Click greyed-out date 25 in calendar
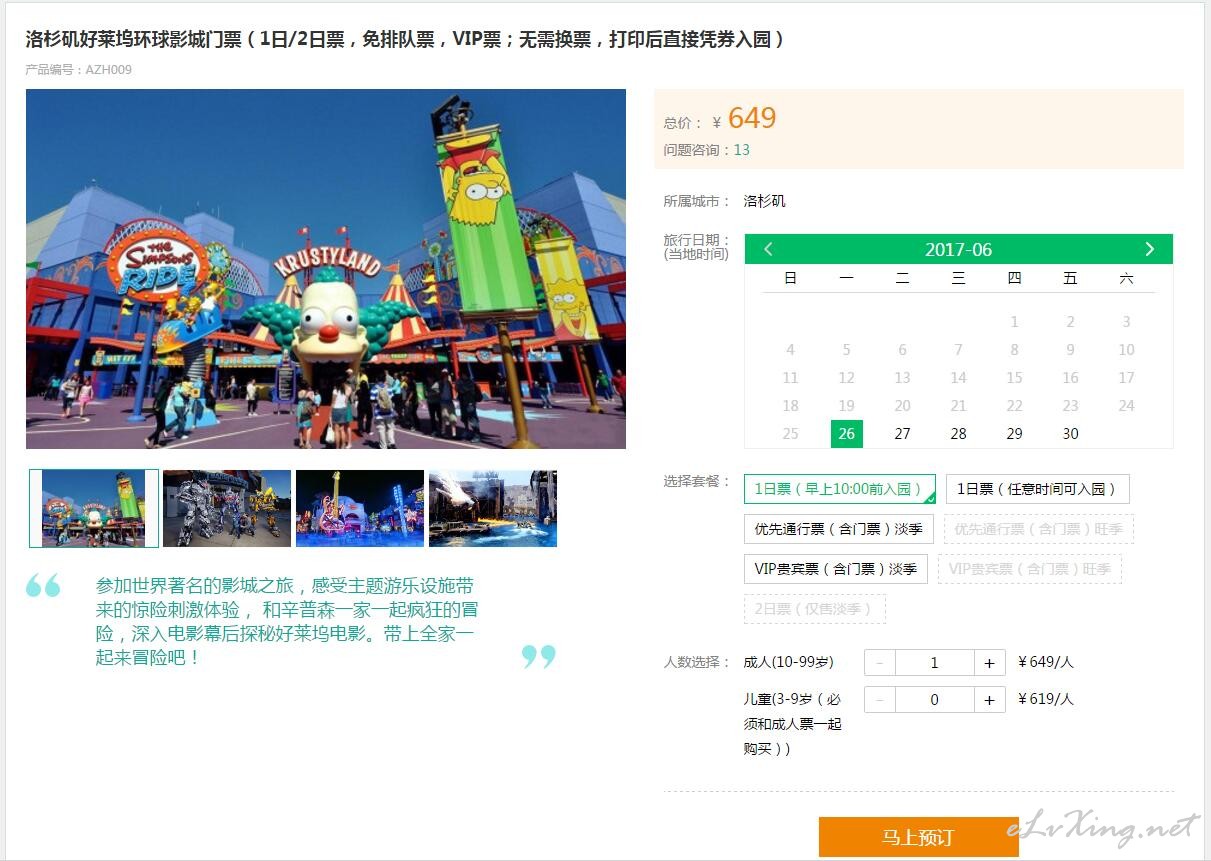1211x861 pixels. (x=790, y=433)
